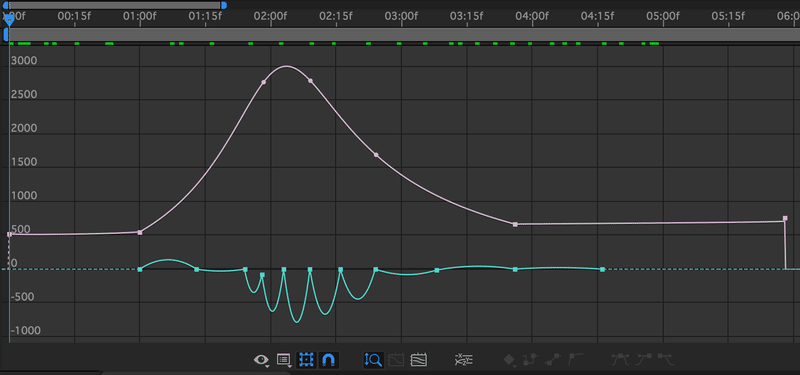Click the 1000 value axis label
The width and height of the screenshot is (800, 375).
[x=24, y=196]
